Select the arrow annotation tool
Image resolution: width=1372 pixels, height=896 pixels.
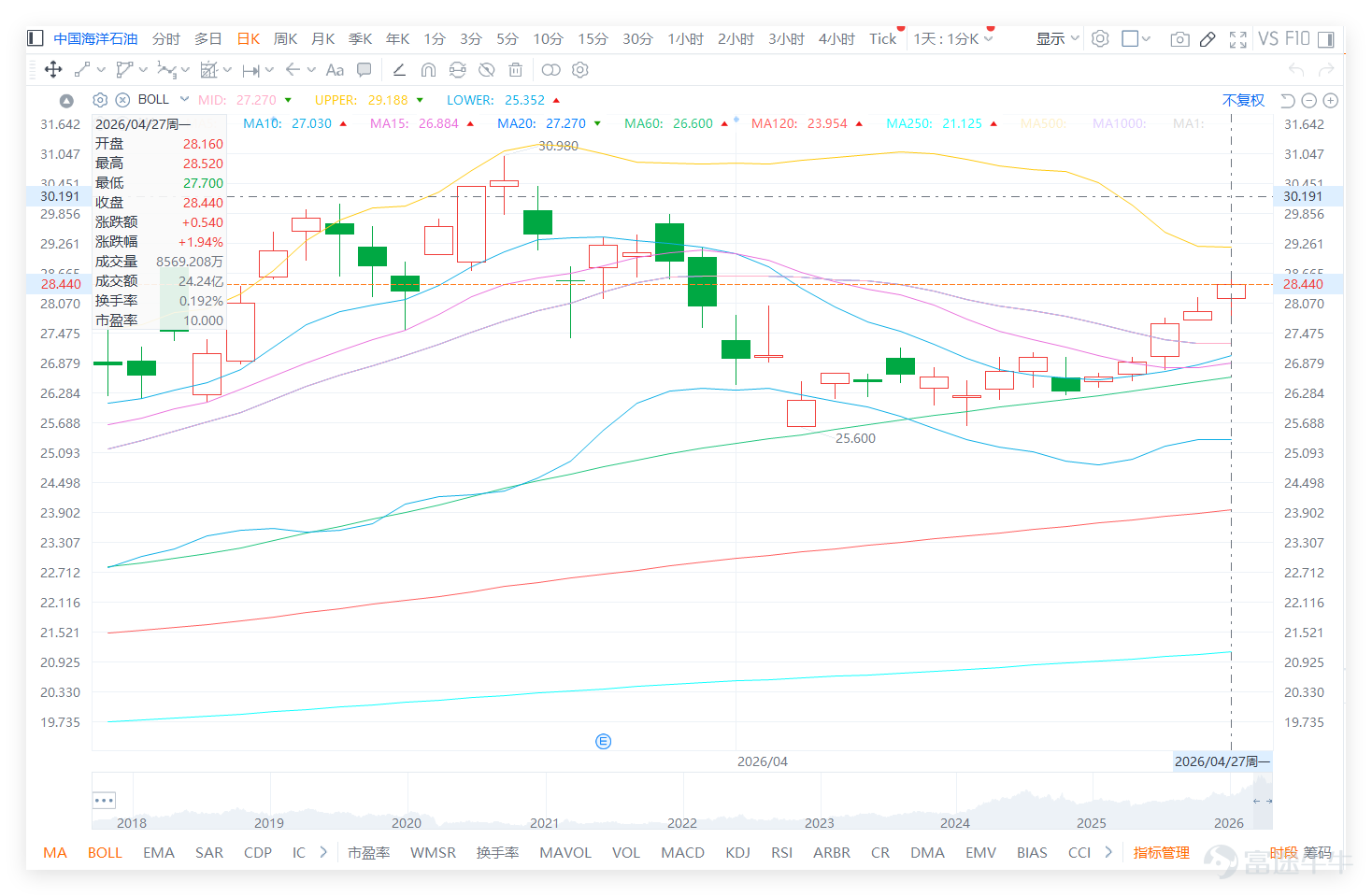(293, 69)
